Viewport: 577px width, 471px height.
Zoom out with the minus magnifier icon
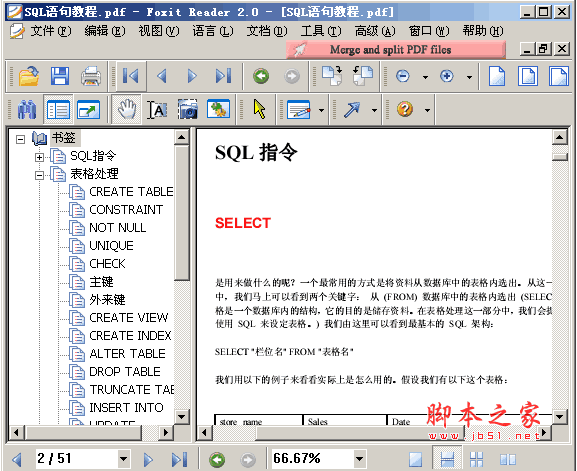(403, 76)
